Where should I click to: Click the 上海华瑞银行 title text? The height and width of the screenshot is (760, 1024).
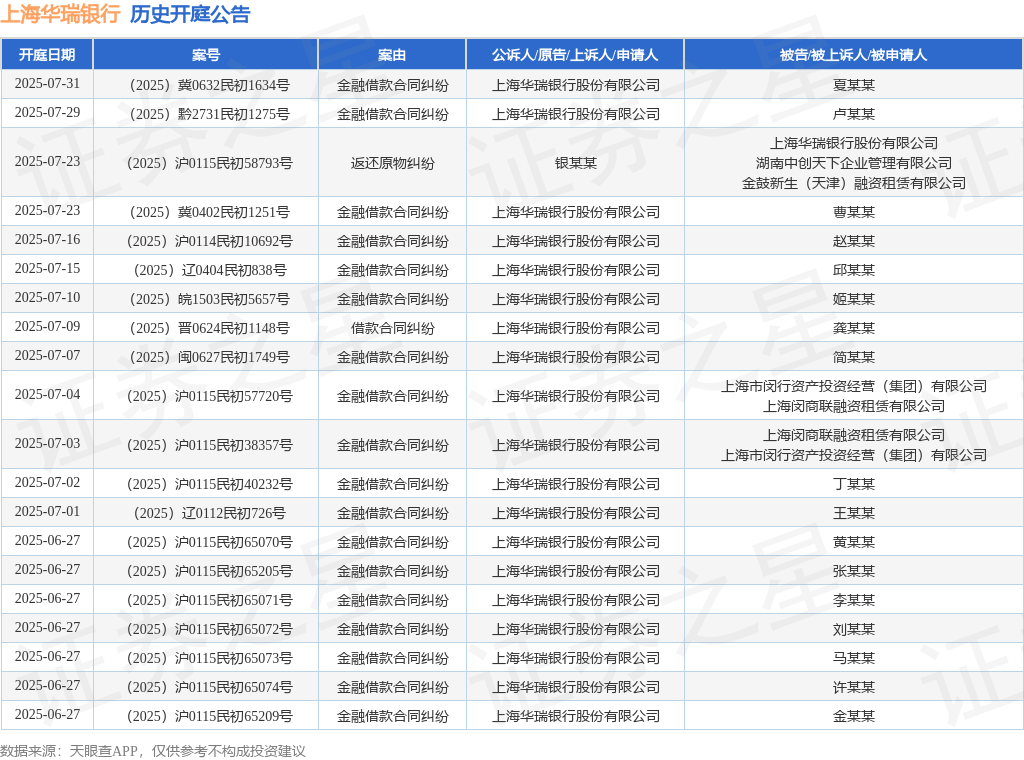[60, 14]
